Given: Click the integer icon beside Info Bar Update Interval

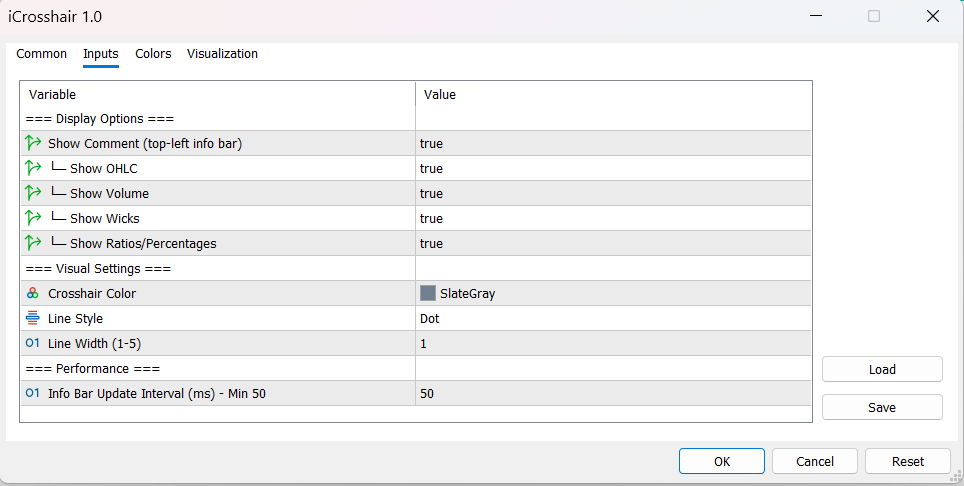Looking at the screenshot, I should pos(33,393).
